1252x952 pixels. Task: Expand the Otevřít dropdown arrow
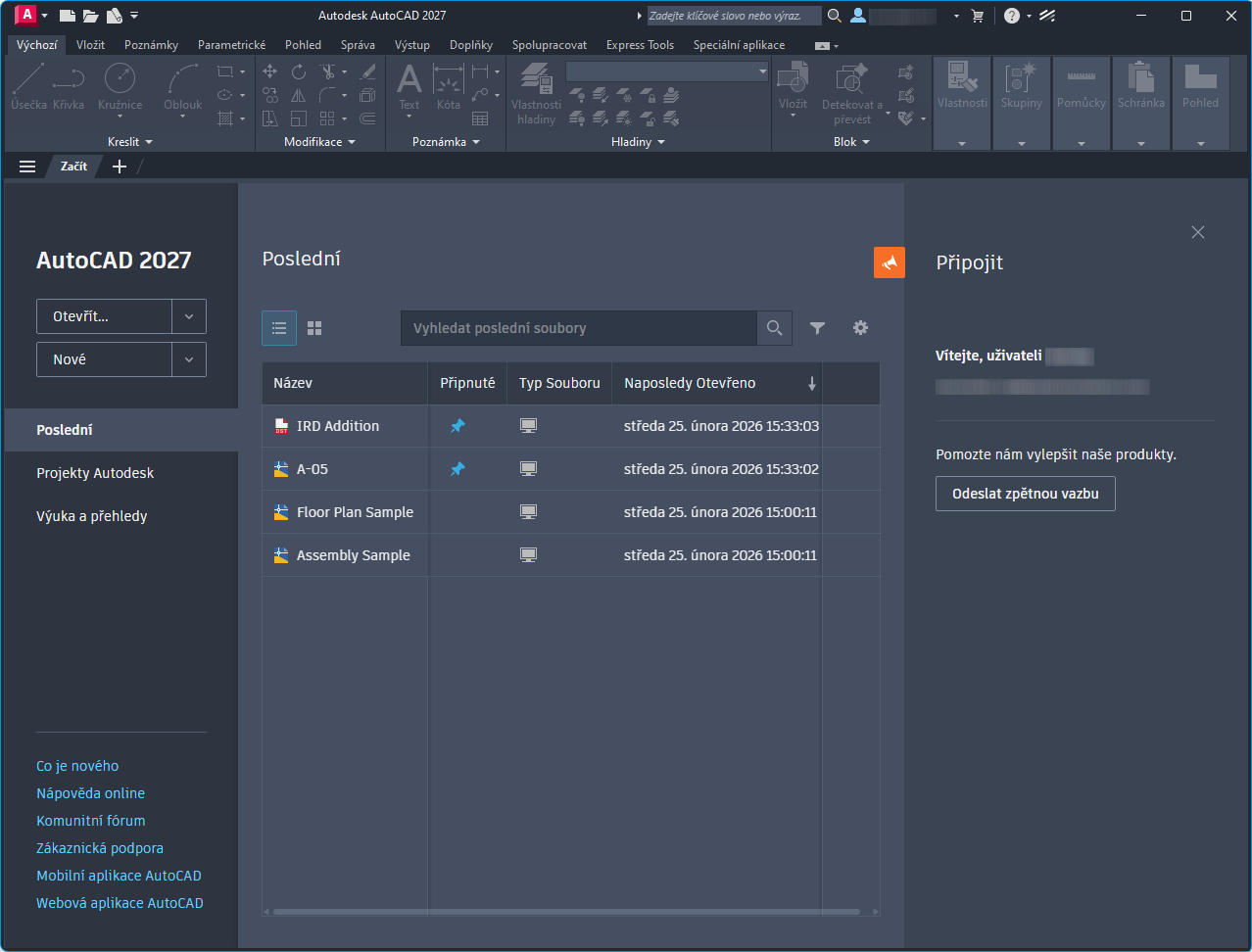(189, 316)
